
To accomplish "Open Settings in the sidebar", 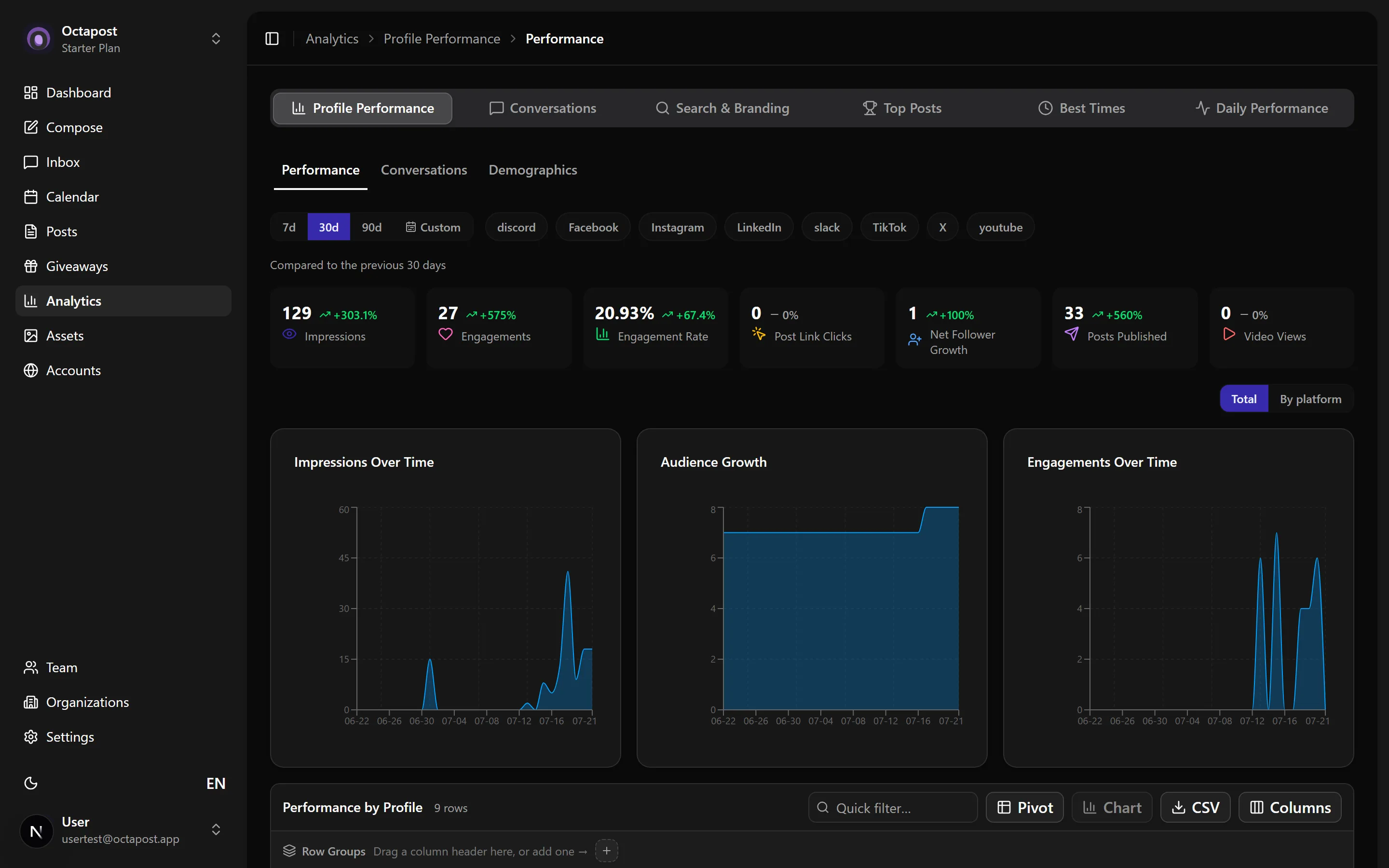I will click(123, 737).
